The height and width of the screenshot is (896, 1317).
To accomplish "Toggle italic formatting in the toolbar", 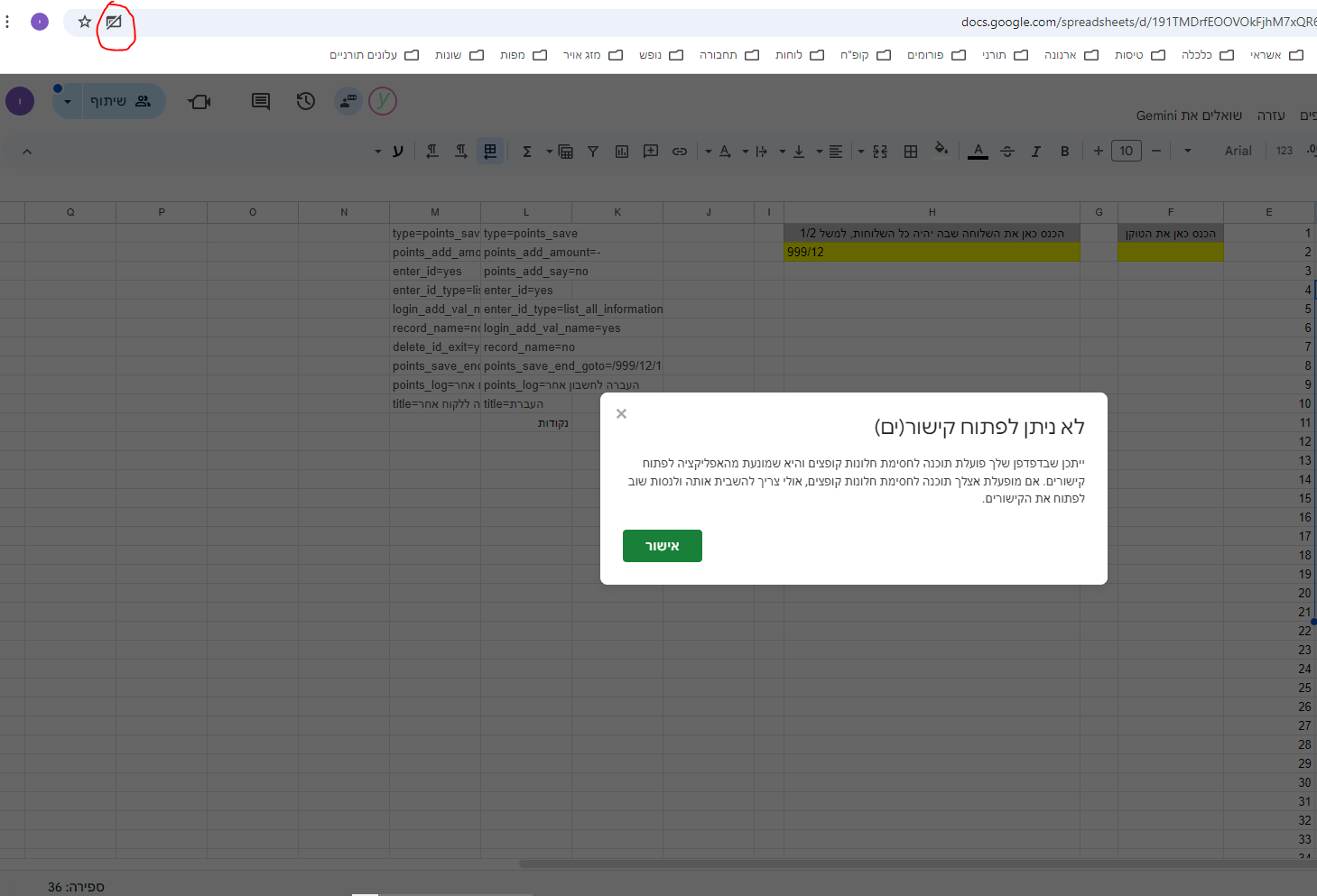I will coord(1036,152).
